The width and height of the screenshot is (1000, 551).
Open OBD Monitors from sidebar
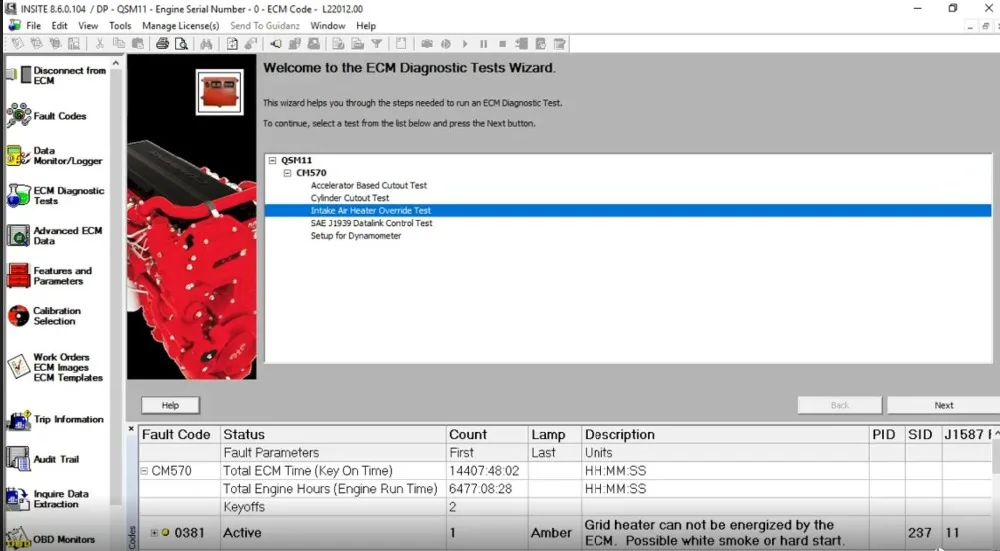tap(50, 539)
